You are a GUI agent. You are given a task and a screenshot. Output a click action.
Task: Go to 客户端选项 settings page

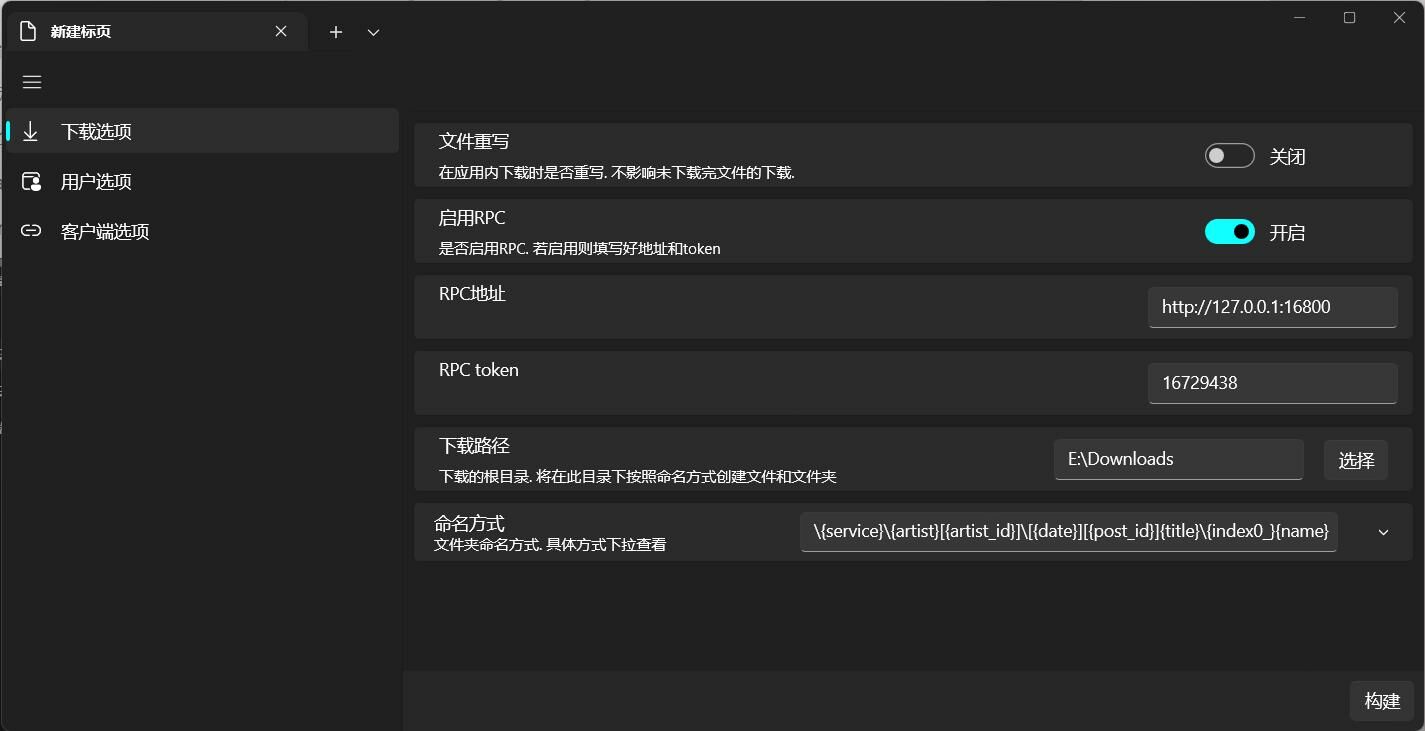(x=105, y=231)
